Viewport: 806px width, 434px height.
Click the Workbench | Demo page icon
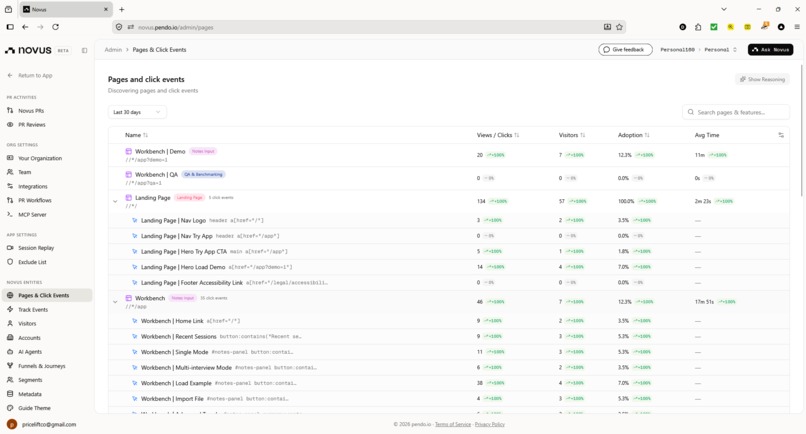tap(129, 151)
